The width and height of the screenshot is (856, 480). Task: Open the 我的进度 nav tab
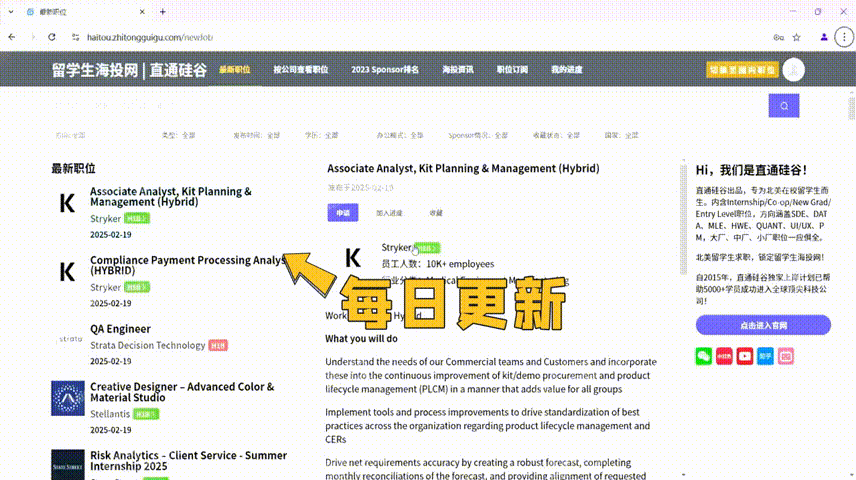click(567, 69)
